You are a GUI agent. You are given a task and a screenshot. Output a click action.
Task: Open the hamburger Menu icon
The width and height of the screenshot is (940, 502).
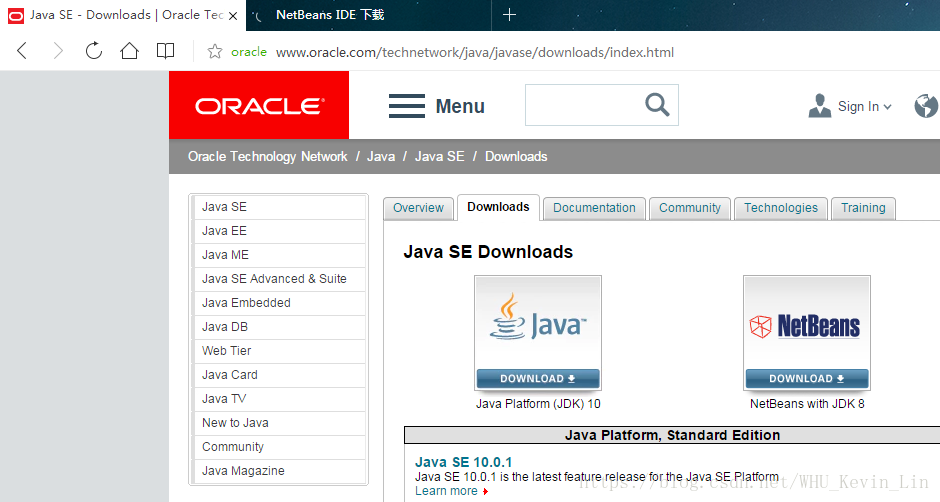[x=407, y=106]
